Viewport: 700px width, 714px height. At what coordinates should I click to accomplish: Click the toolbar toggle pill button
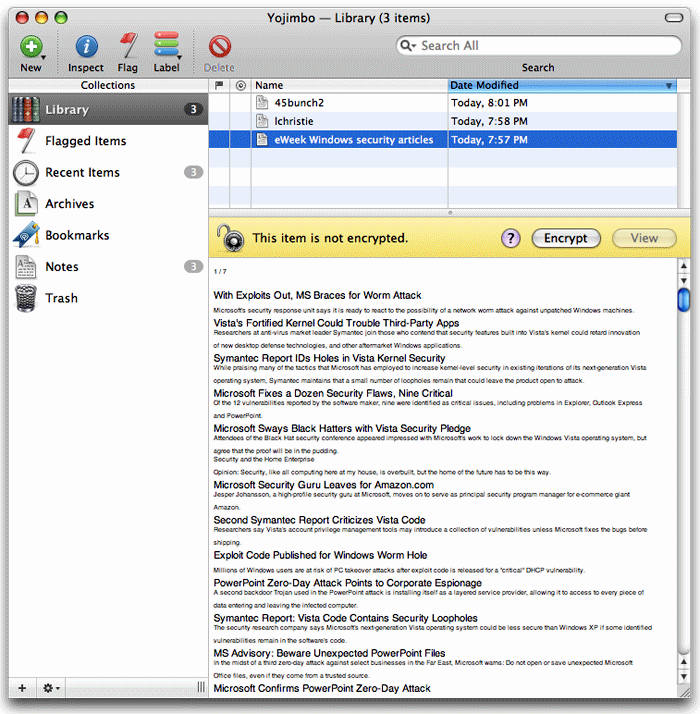point(674,18)
